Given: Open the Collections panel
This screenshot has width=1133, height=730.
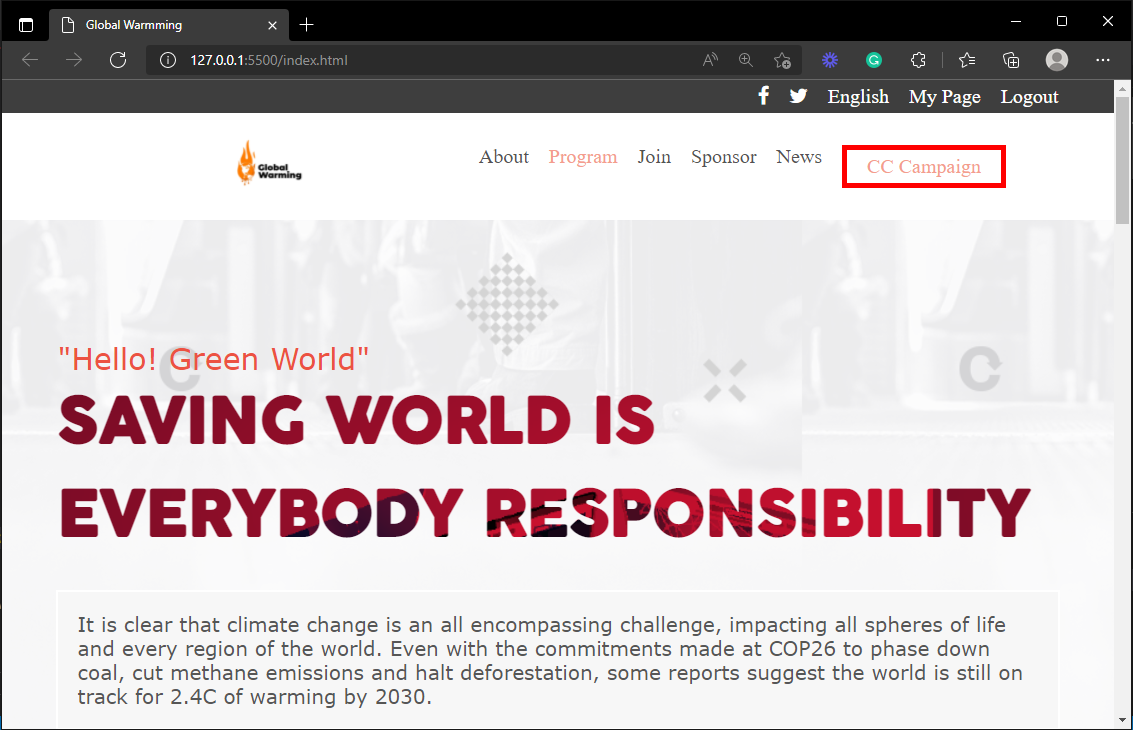Looking at the screenshot, I should 1011,60.
